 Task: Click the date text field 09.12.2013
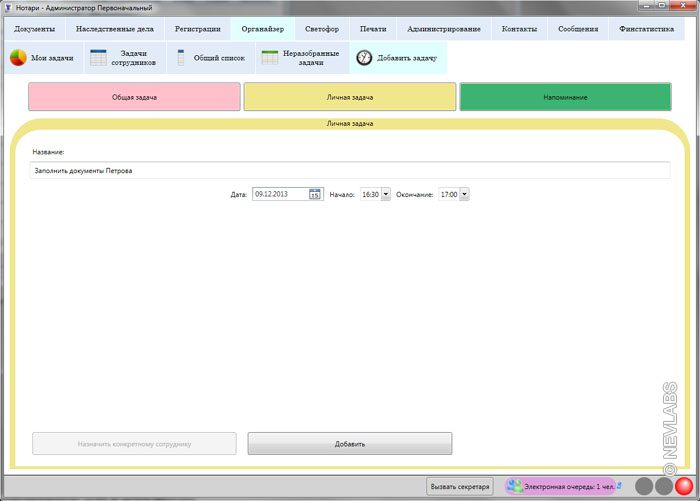point(279,194)
